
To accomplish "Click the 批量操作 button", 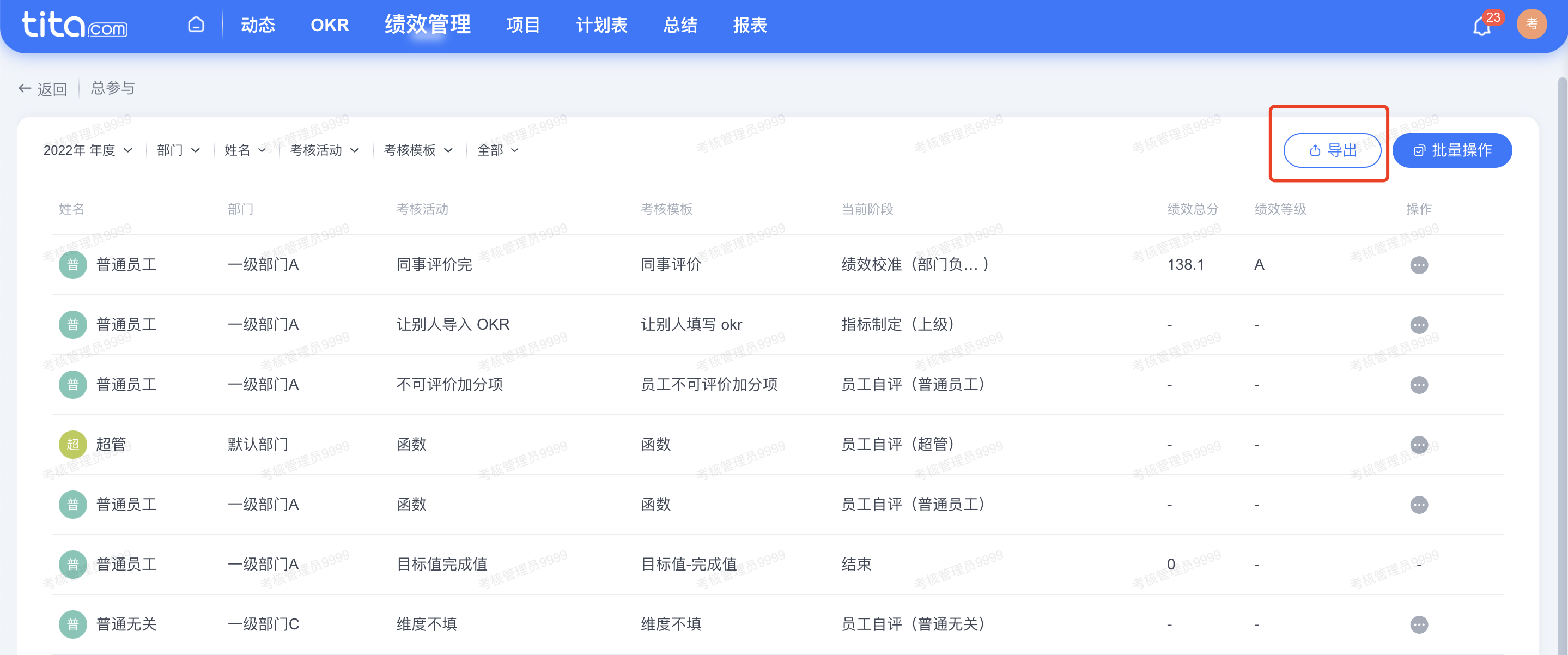I will point(1452,150).
